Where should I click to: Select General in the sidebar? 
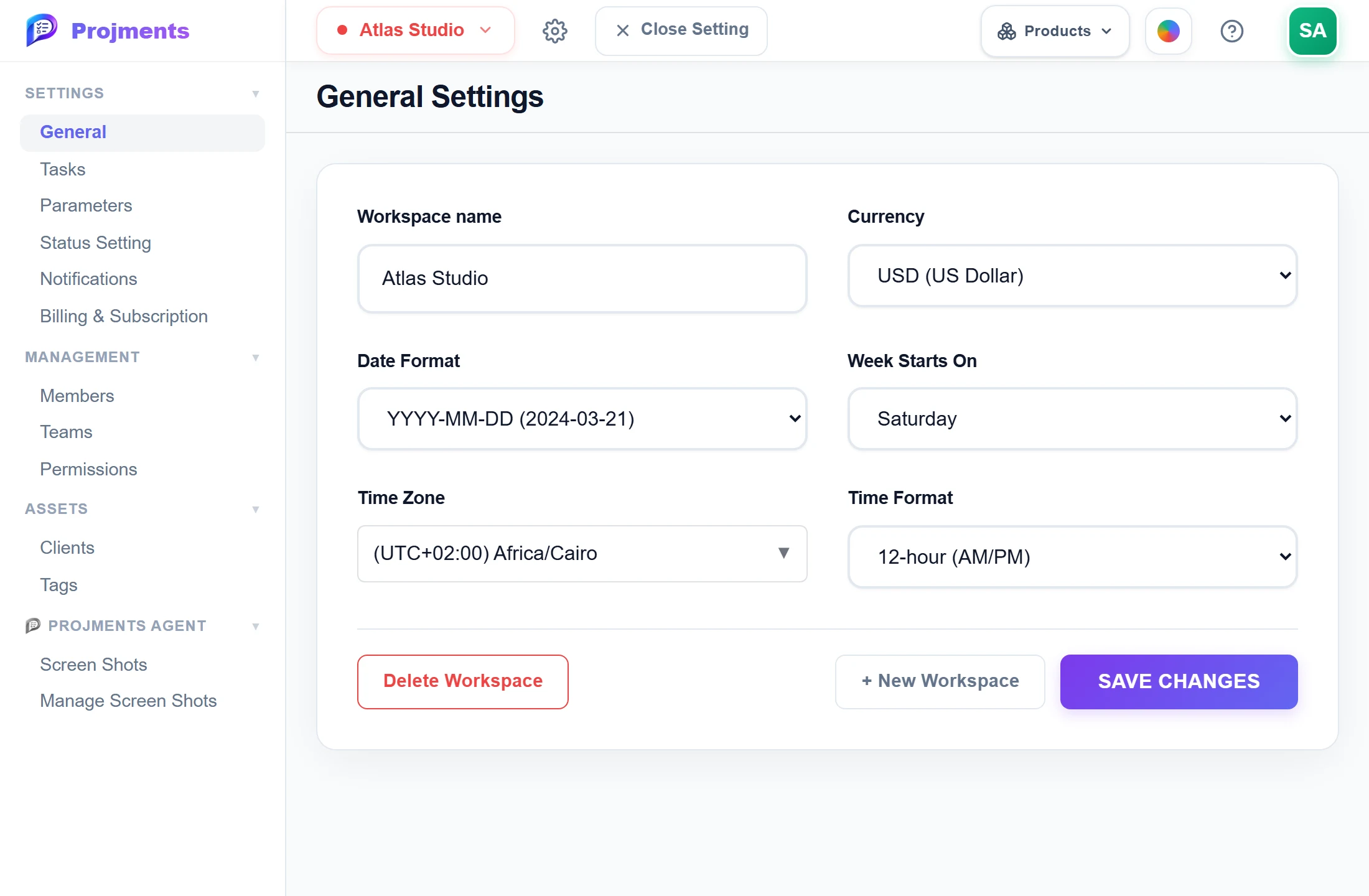(143, 132)
